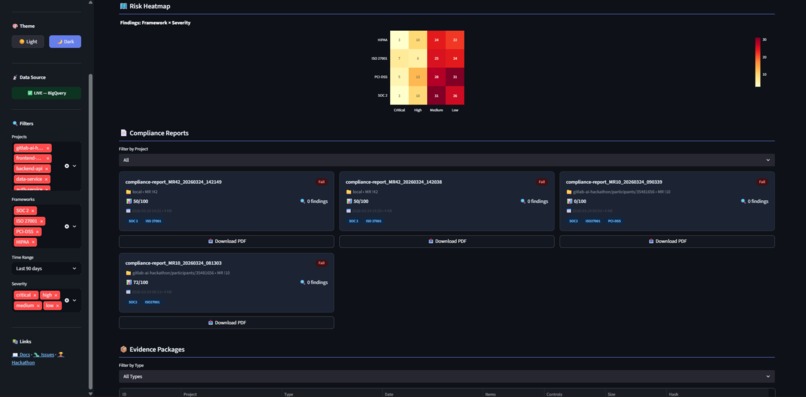Select the PCI-DSS Low heatmap cell

(455, 77)
